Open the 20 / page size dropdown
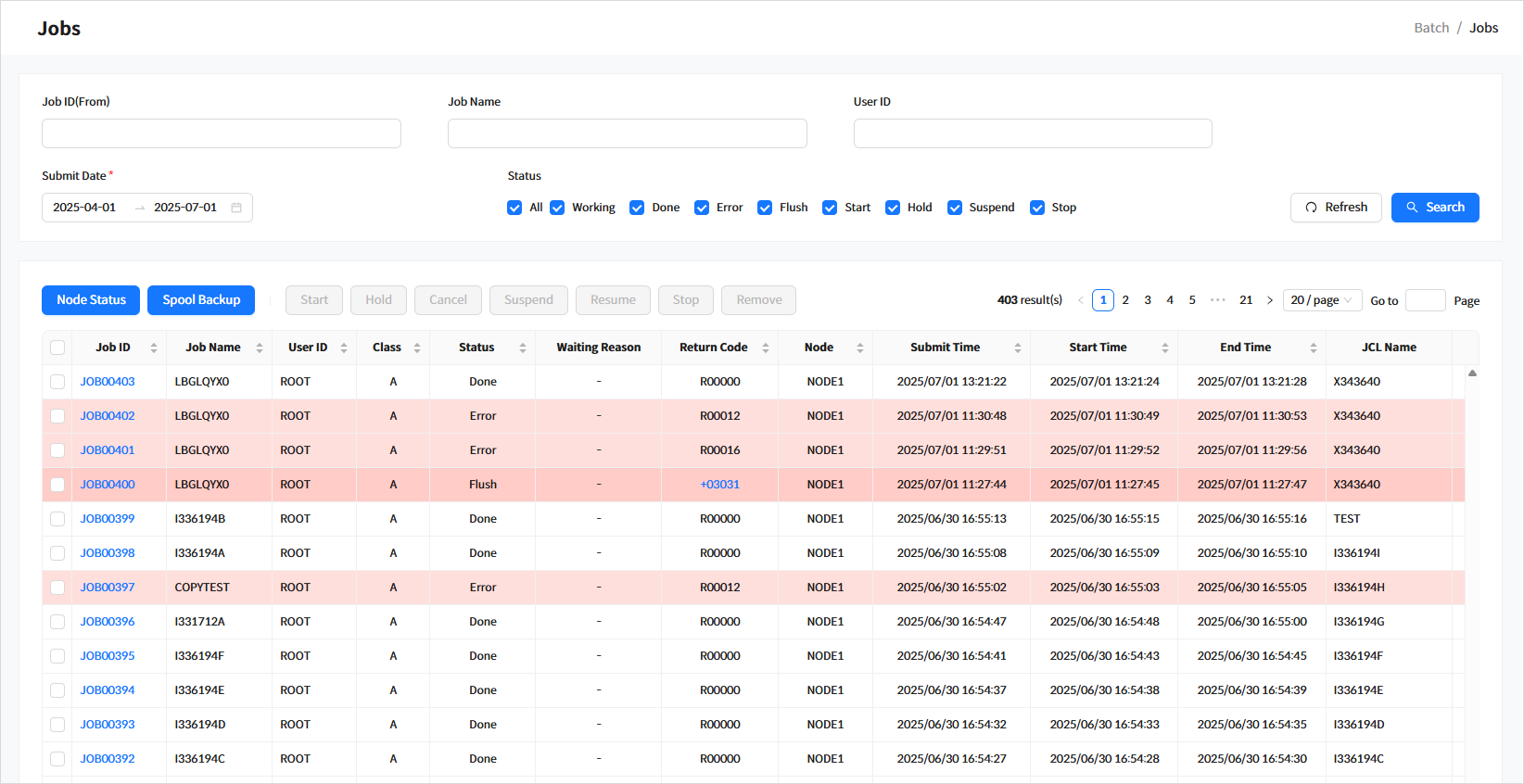 point(1321,300)
